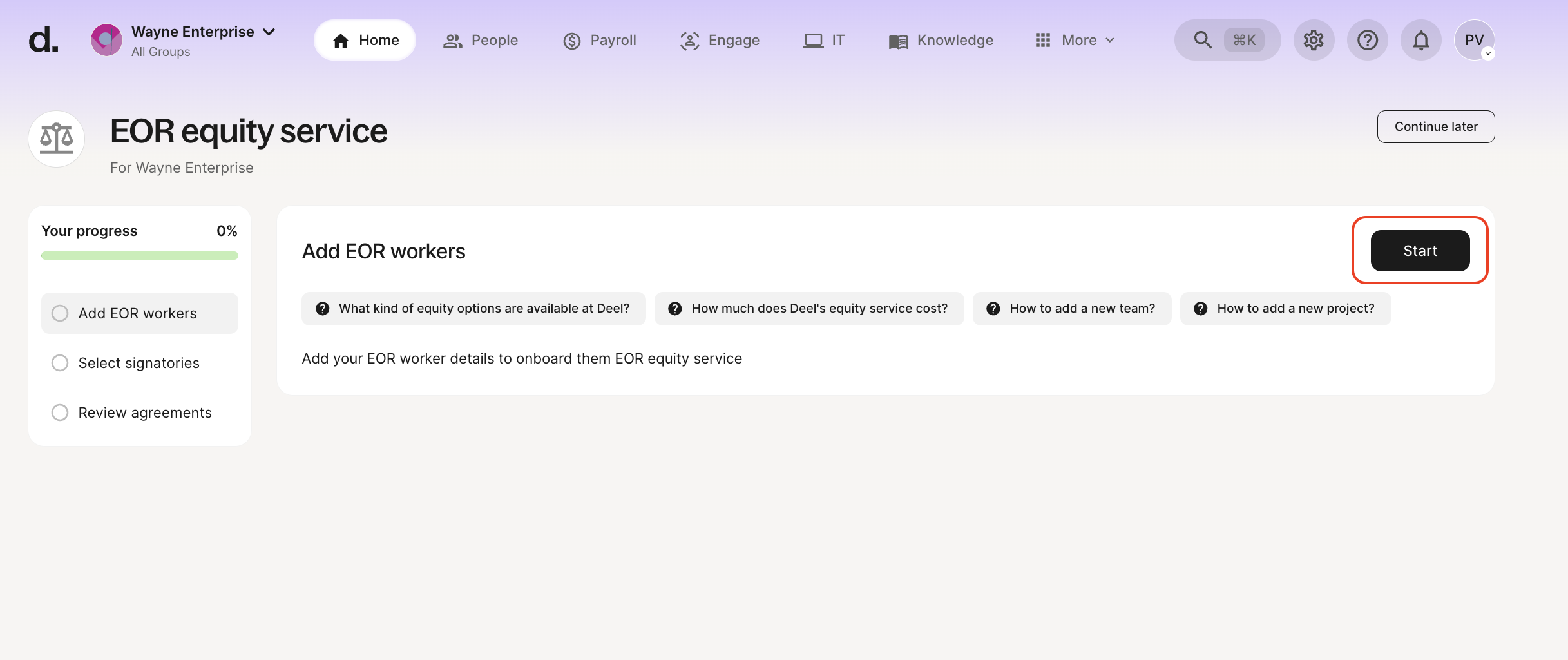
Task: Open 'How to add a new project?' help
Action: [x=1285, y=309]
